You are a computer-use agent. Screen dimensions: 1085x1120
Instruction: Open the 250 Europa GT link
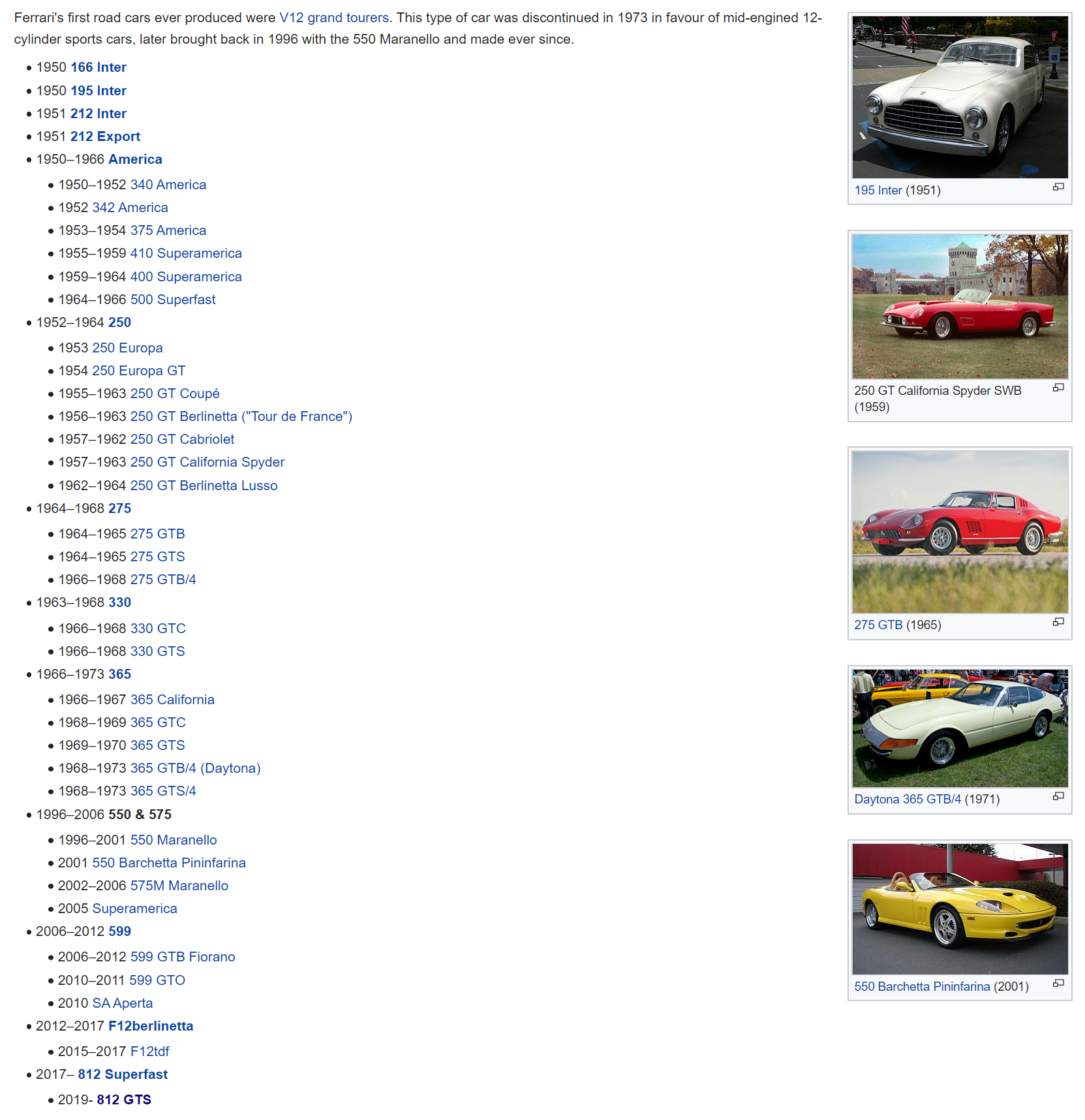[139, 371]
